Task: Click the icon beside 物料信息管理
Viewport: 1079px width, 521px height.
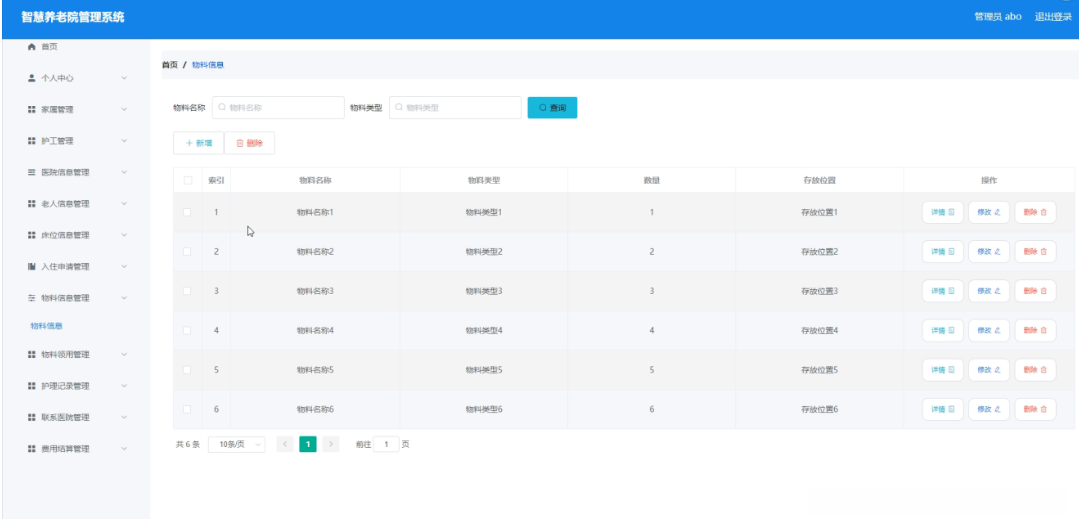Action: click(31, 298)
